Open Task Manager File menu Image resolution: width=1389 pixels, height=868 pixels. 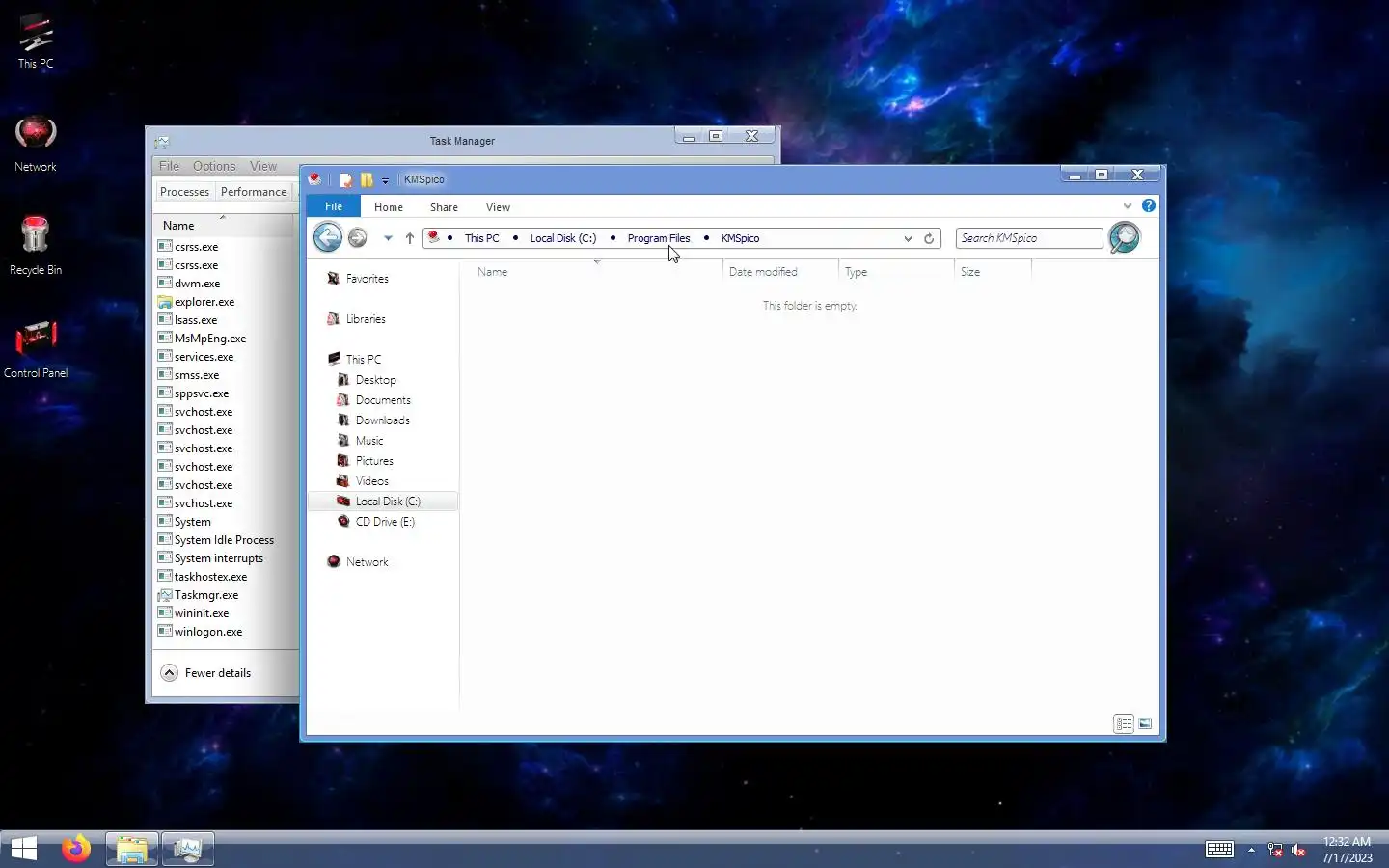click(x=169, y=166)
